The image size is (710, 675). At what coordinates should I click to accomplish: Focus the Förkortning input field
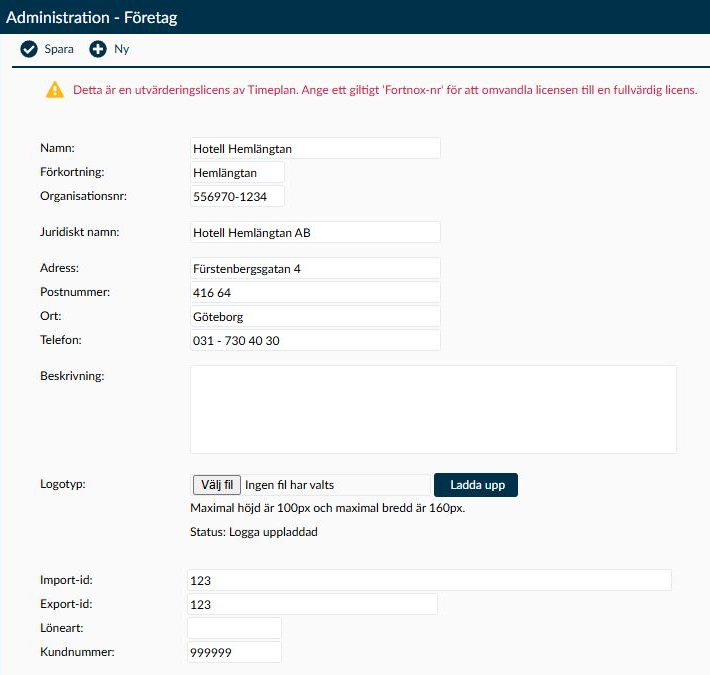237,172
